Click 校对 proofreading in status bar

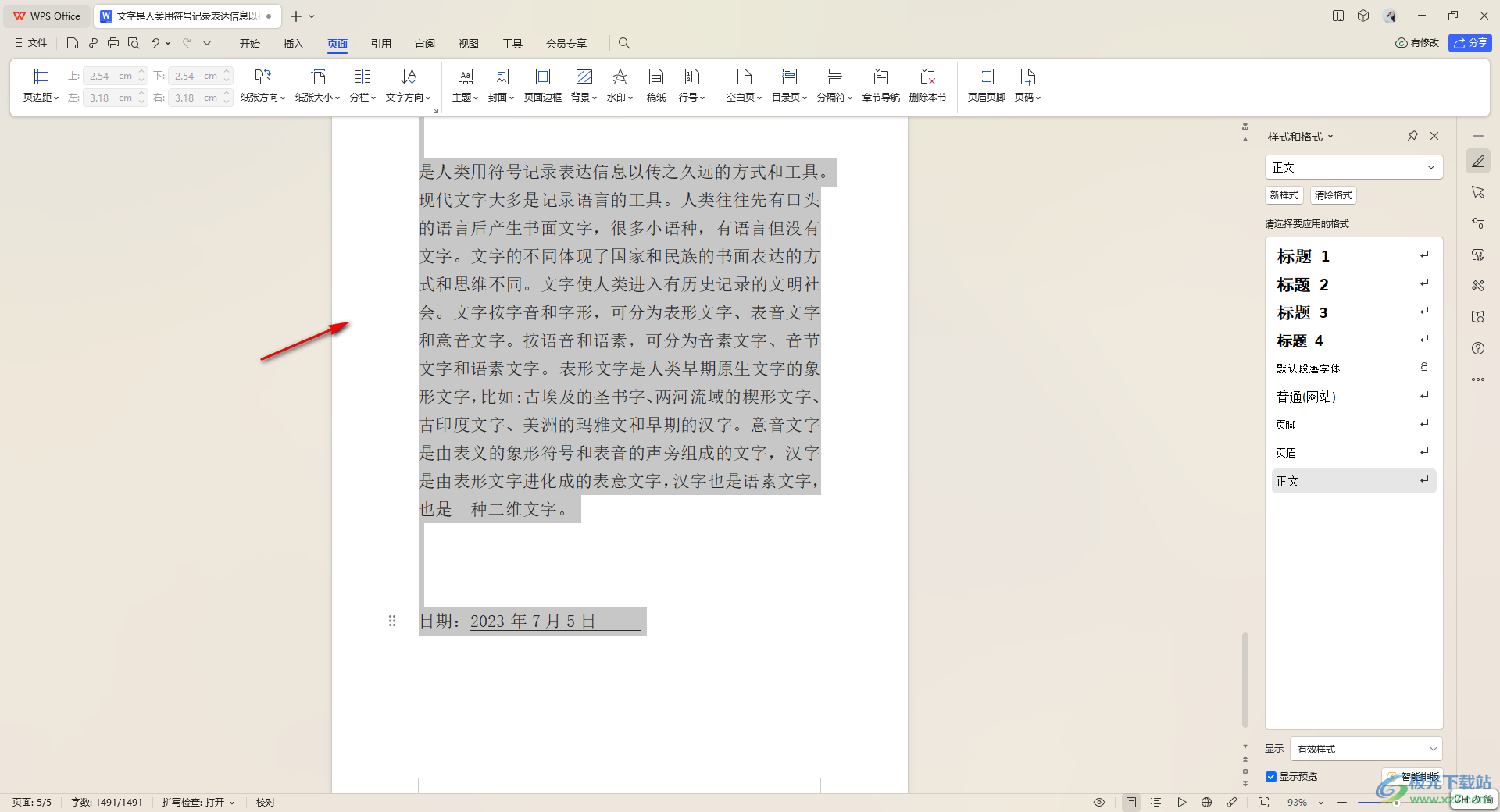point(266,802)
